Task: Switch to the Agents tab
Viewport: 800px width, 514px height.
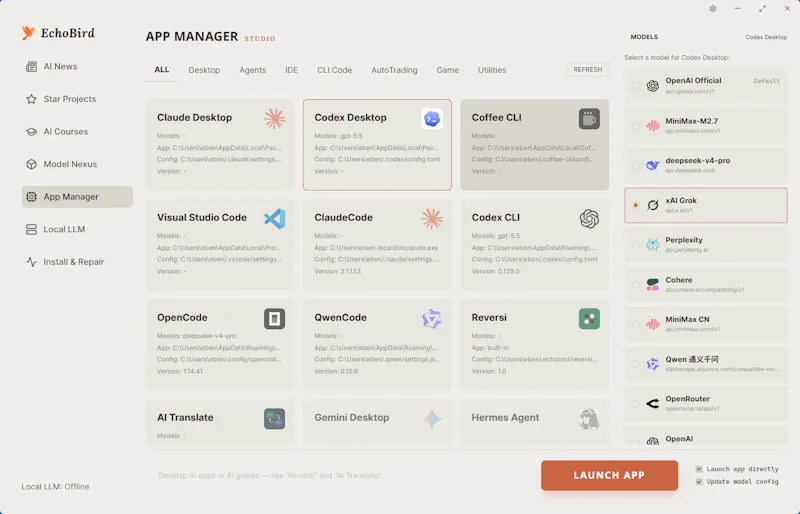Action: [253, 70]
